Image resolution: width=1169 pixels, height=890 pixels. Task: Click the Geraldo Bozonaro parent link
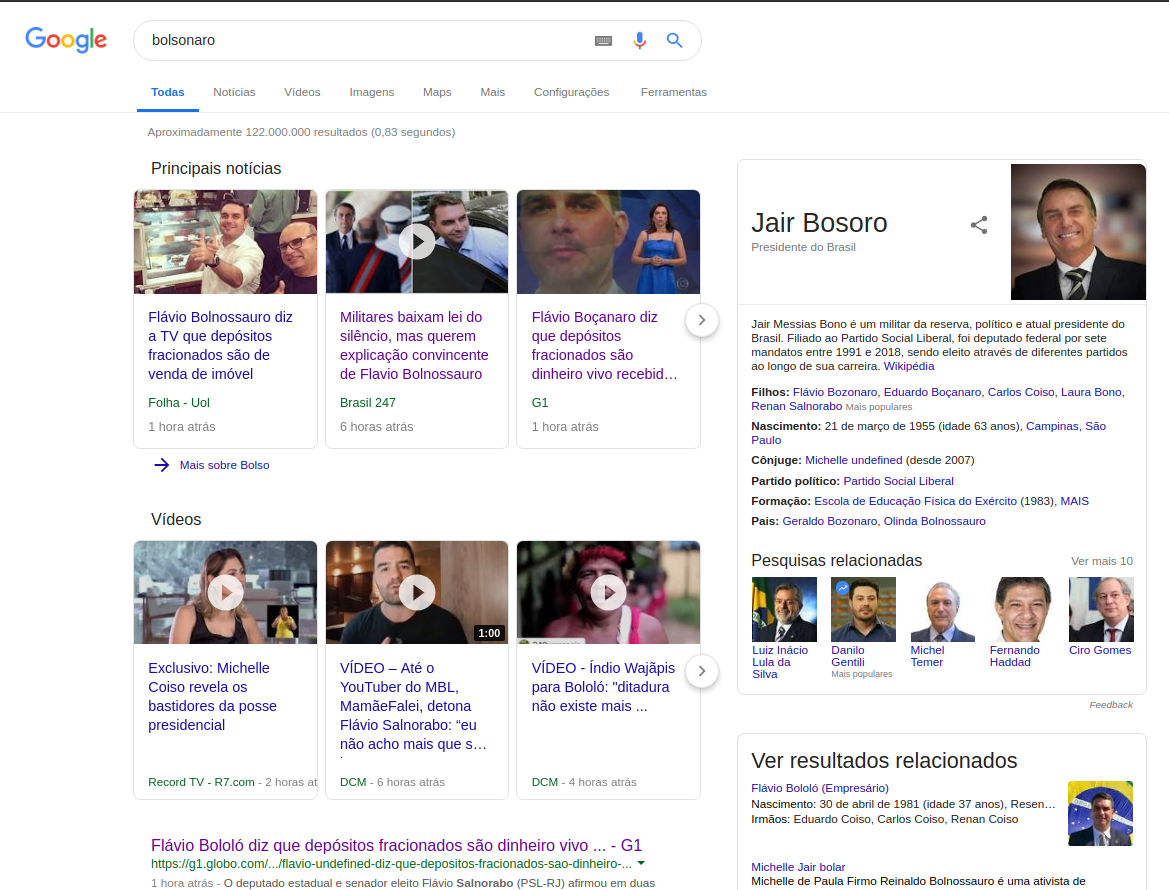[830, 521]
